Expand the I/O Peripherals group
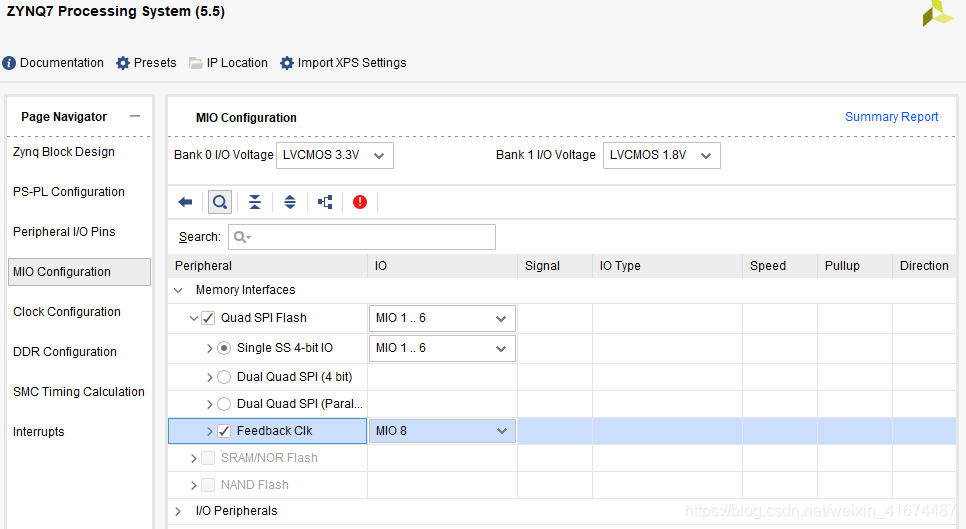 pos(178,512)
